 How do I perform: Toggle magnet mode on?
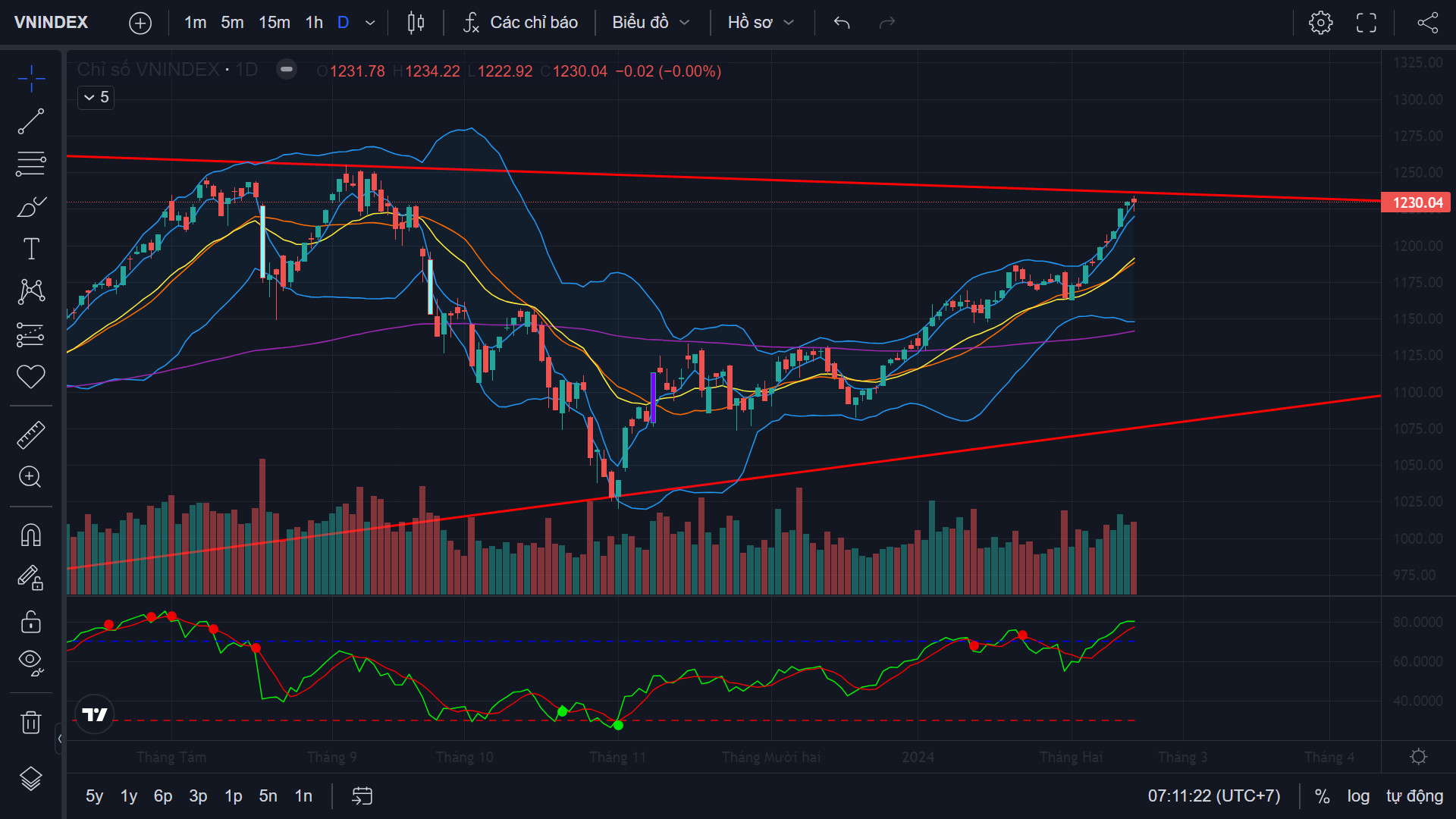pyautogui.click(x=31, y=535)
